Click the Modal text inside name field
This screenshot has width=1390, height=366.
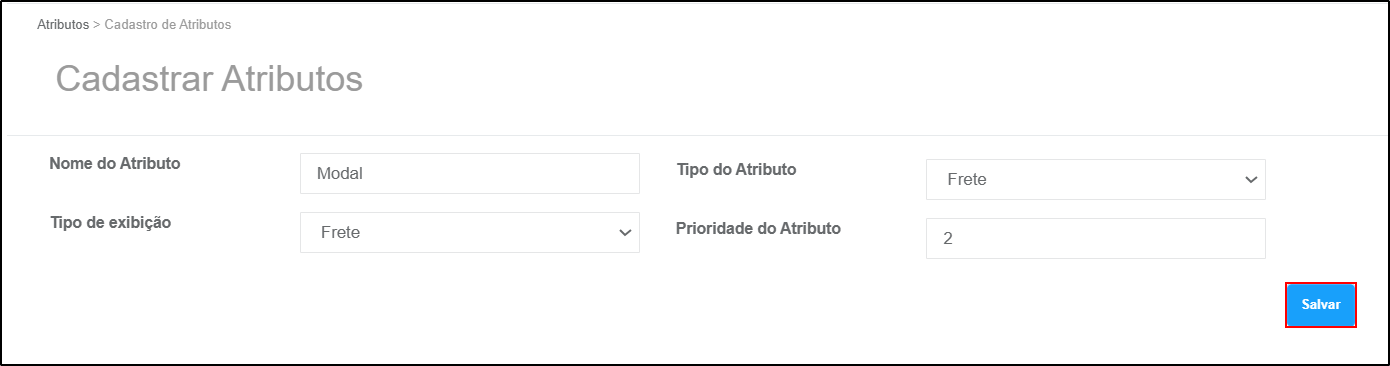[339, 174]
